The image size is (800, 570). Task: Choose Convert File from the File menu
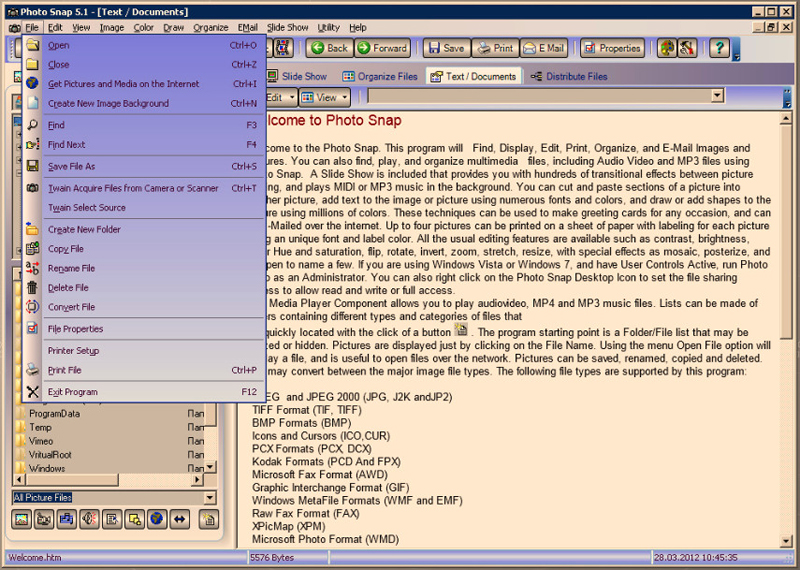pyautogui.click(x=72, y=307)
